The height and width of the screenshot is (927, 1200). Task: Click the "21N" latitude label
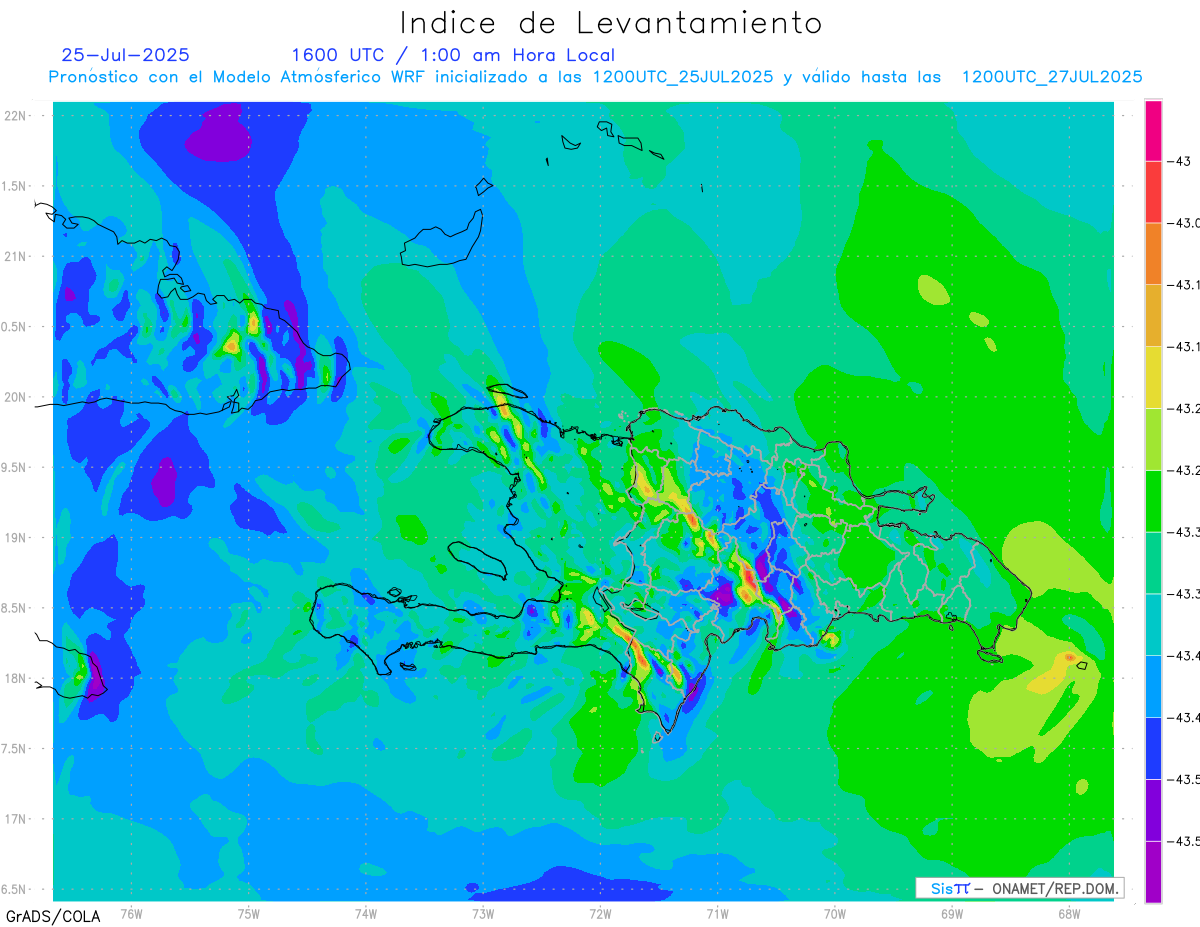coord(17,257)
